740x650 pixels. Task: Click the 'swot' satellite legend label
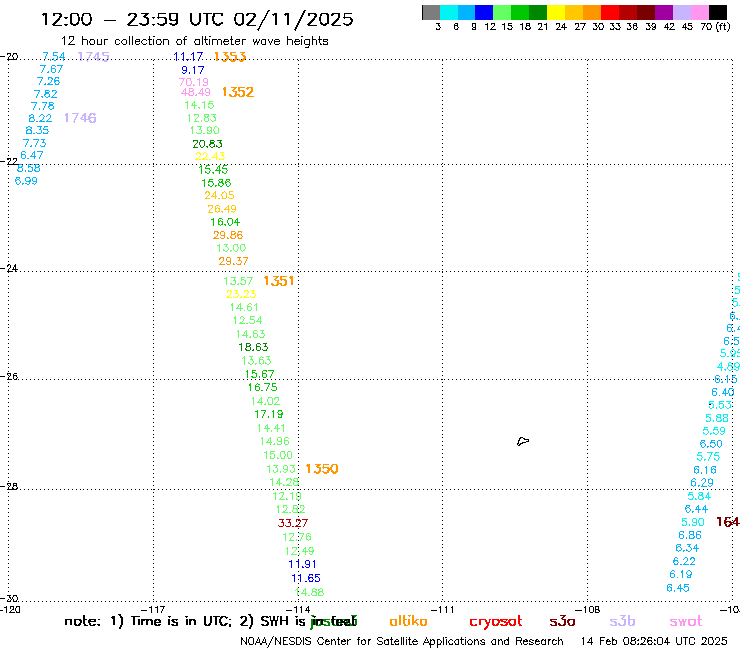pos(686,622)
